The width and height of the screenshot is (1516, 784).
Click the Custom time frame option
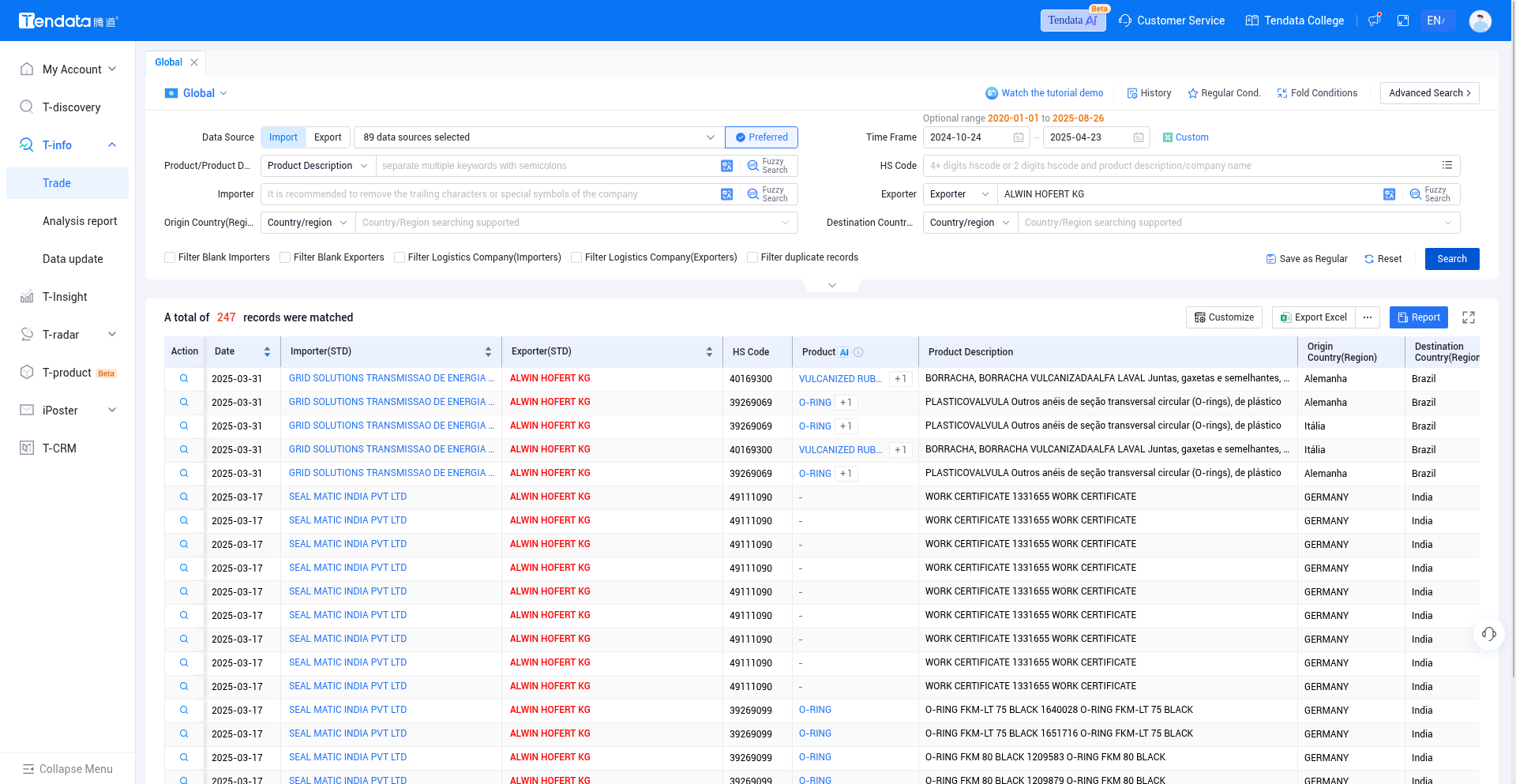coord(1186,137)
